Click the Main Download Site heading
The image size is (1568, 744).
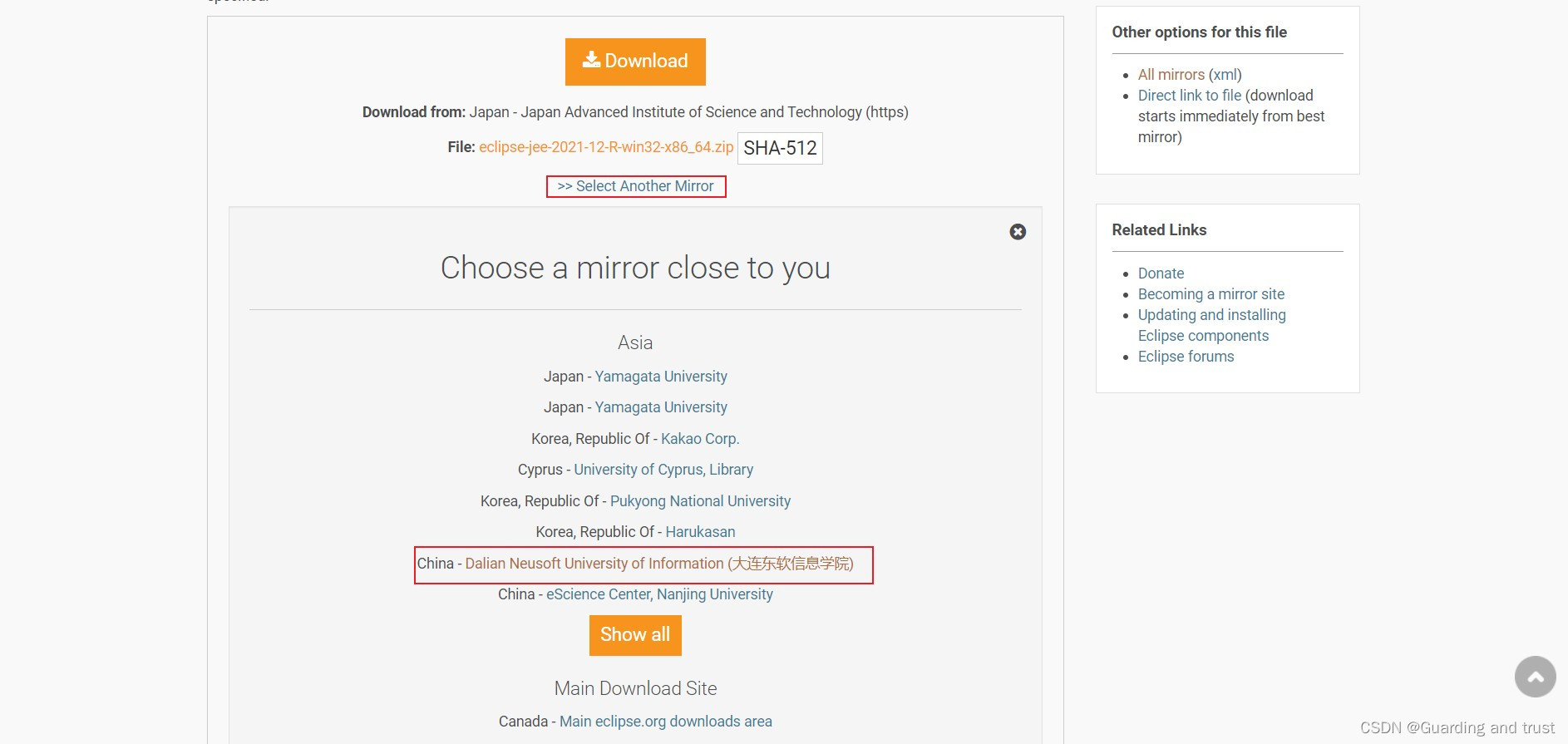(x=635, y=688)
